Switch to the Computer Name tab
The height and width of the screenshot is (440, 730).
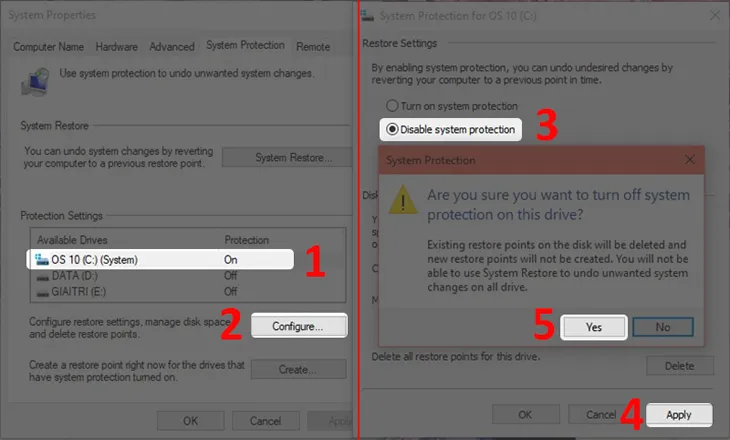(x=50, y=47)
